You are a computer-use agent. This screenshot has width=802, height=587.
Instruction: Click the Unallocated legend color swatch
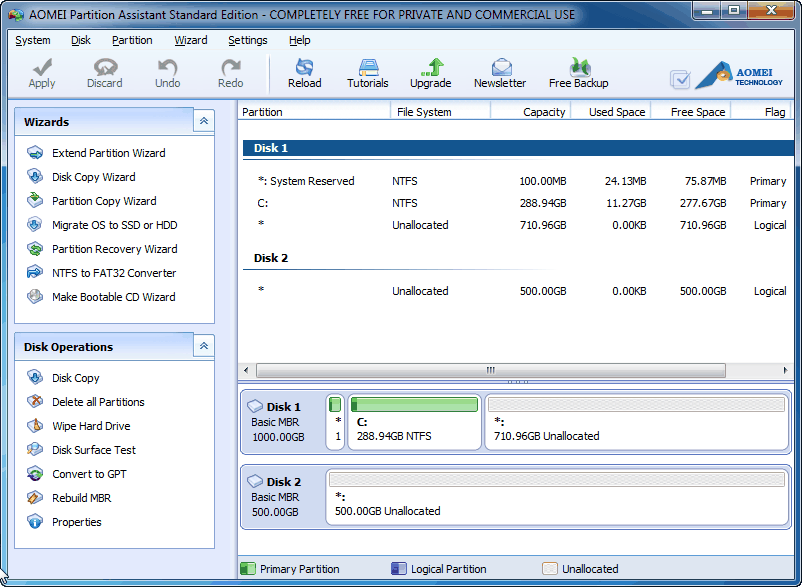pos(549,569)
